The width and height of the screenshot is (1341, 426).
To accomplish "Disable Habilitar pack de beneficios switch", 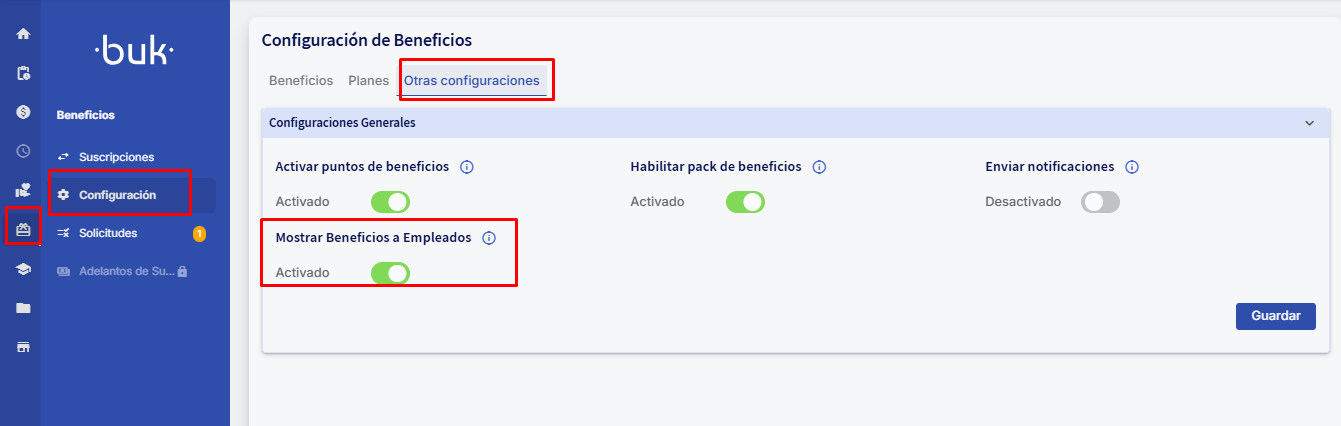I will pyautogui.click(x=745, y=202).
